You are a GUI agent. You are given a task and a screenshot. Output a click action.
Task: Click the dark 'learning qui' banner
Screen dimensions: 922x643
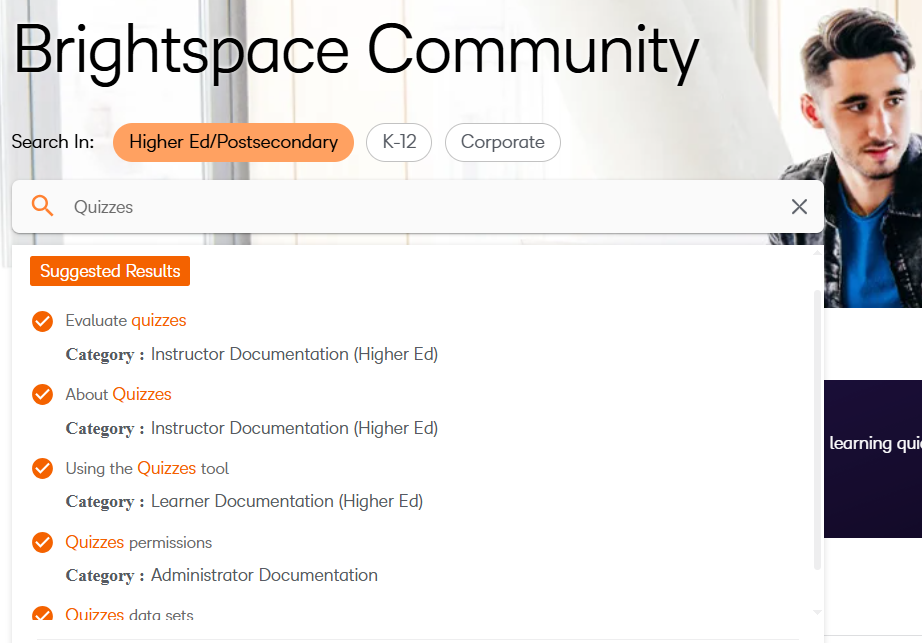(873, 459)
